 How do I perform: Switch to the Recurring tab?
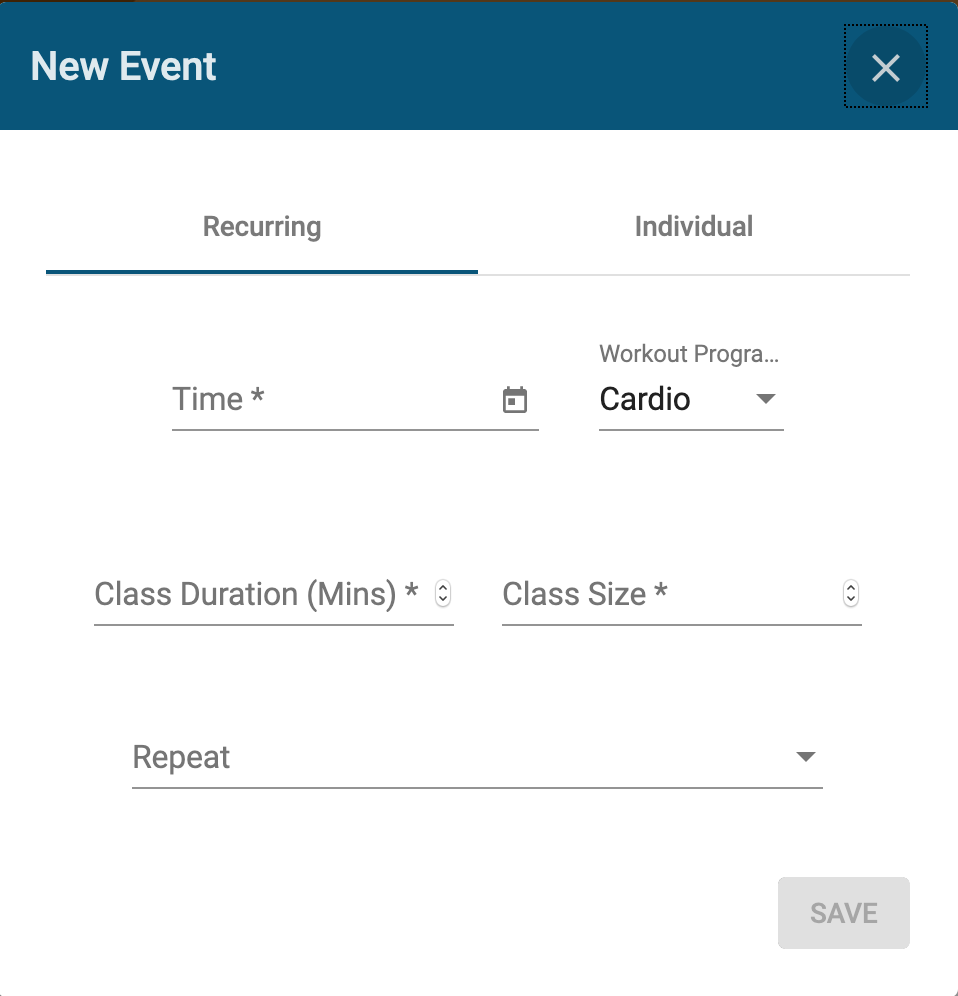coord(262,227)
